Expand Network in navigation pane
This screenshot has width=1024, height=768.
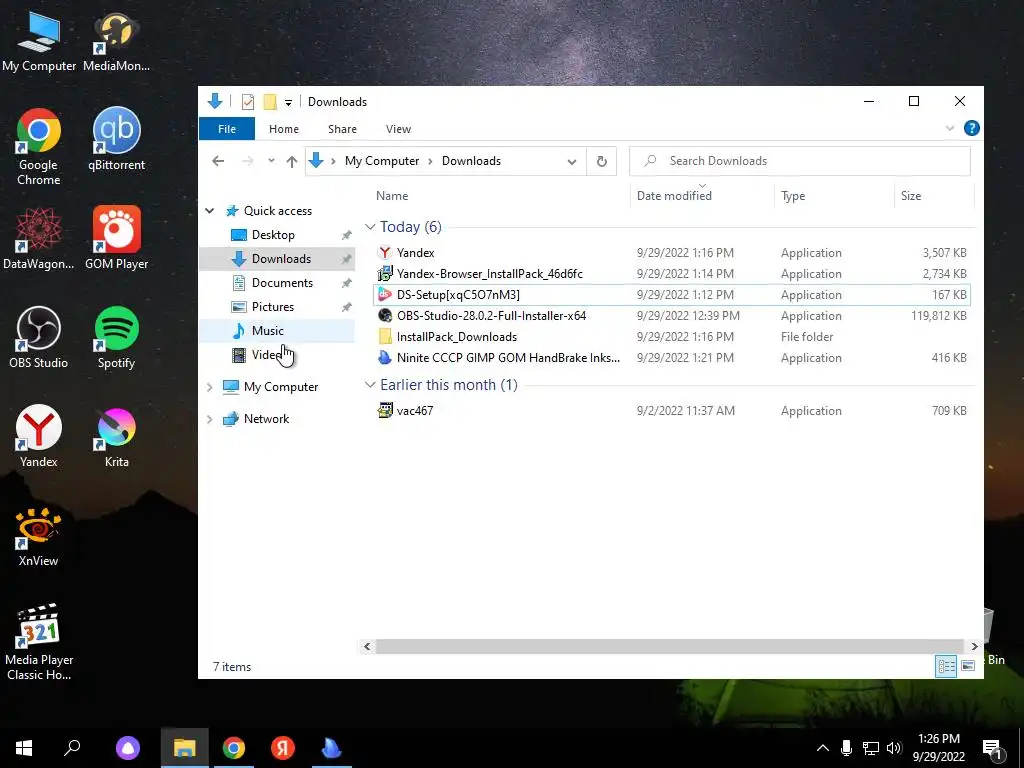click(x=210, y=419)
